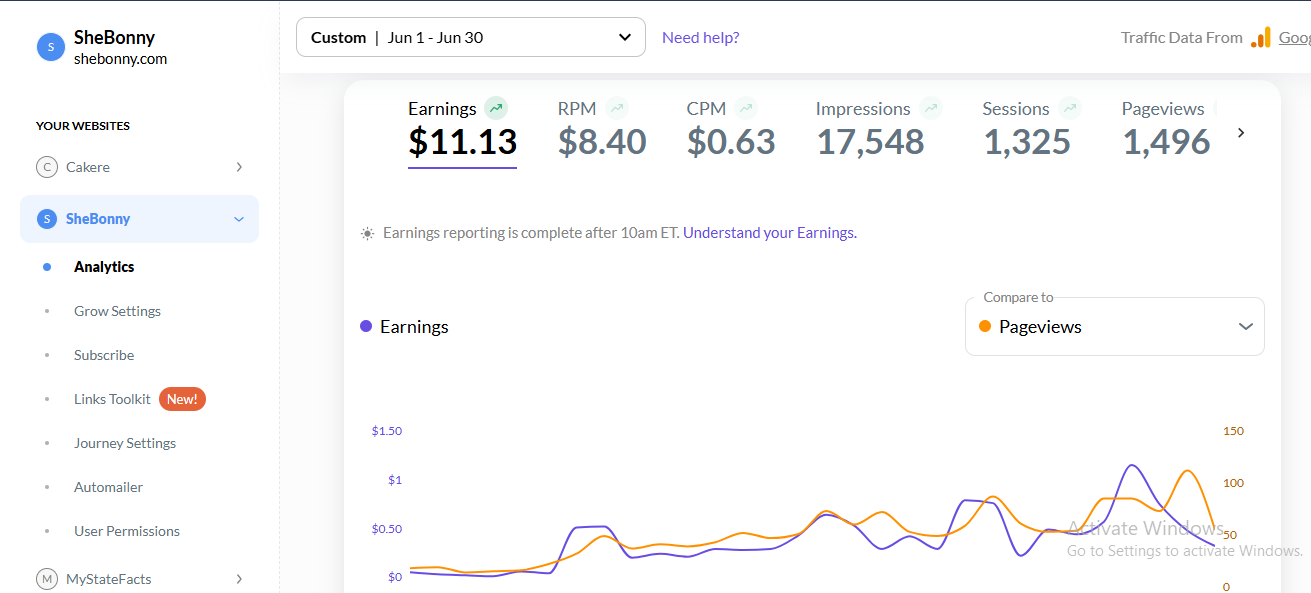Click the Google Analytics logo icon
1311x593 pixels.
point(1261,37)
